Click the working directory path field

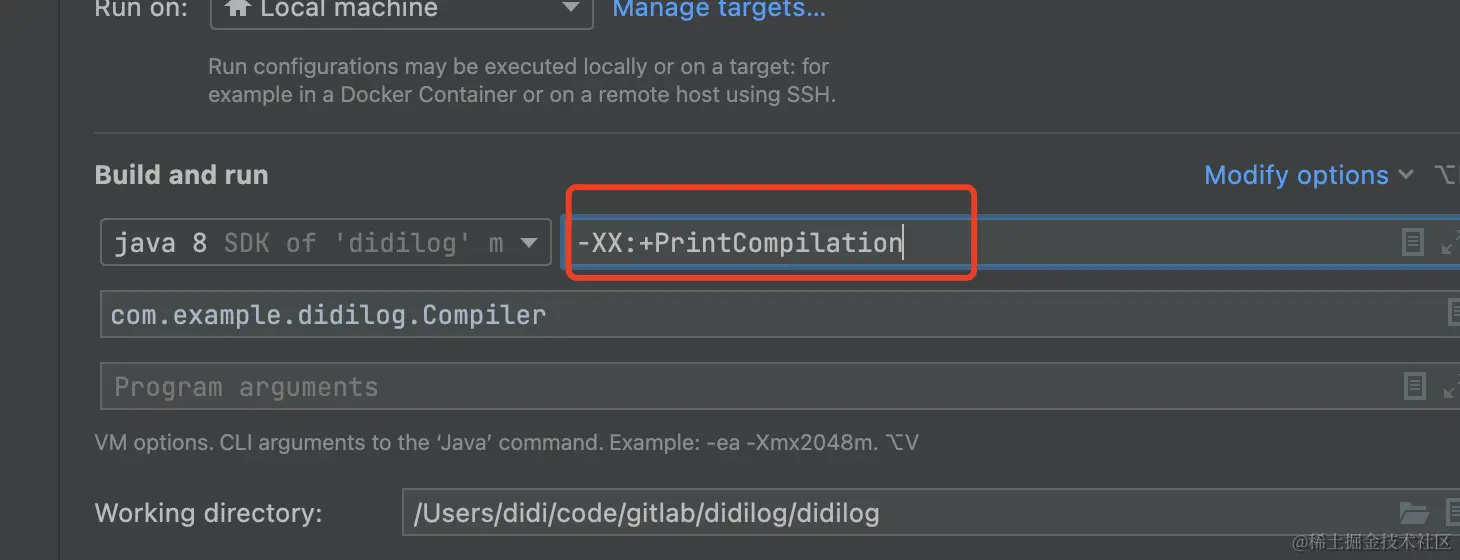coord(931,514)
